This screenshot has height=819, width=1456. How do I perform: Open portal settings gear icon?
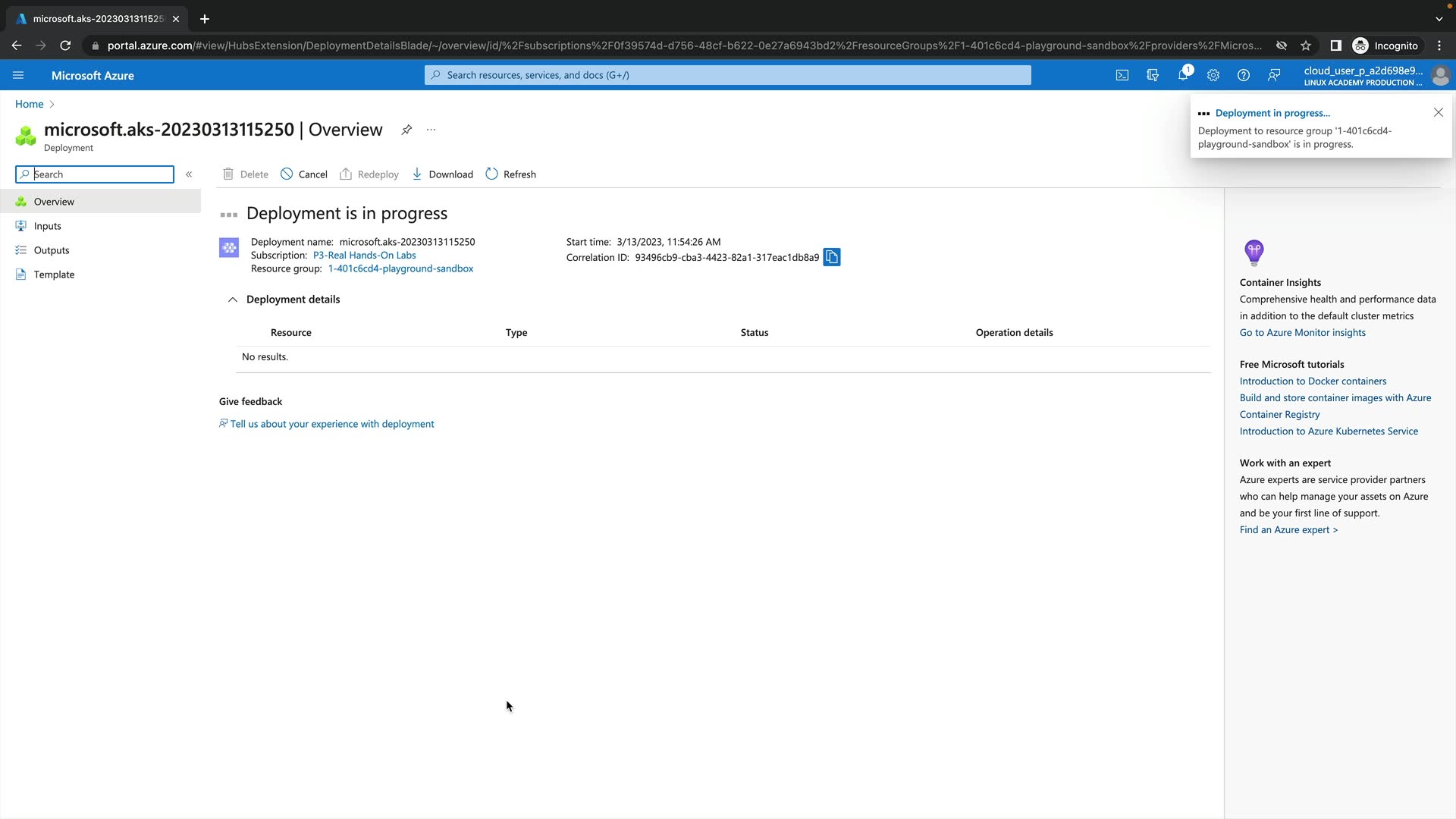click(1213, 75)
